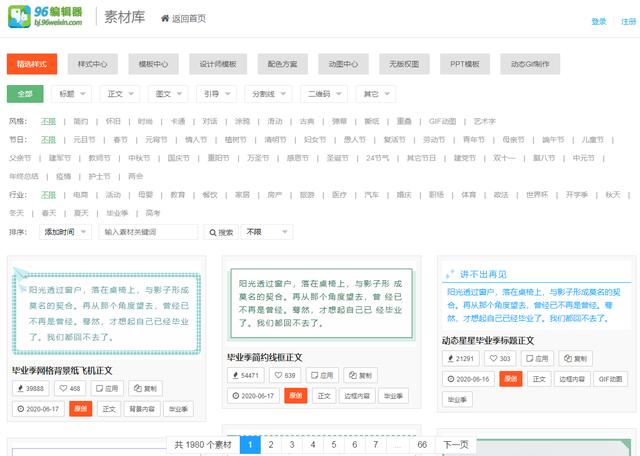The width and height of the screenshot is (640, 456).
Task: Click usage count 39888 on first card
Action: point(31,388)
